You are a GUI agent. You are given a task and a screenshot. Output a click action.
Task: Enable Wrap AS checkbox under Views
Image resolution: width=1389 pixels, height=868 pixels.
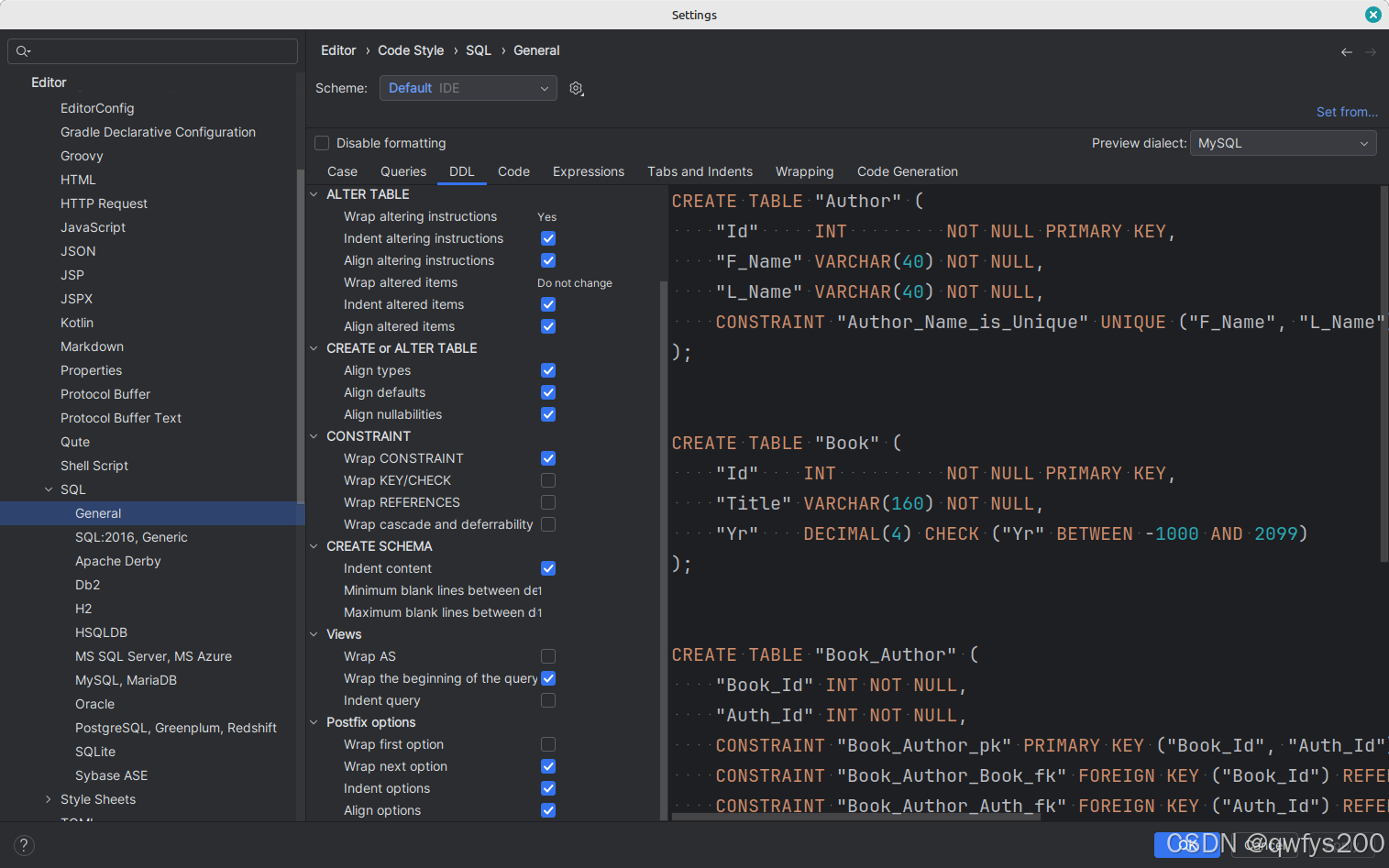(x=548, y=656)
